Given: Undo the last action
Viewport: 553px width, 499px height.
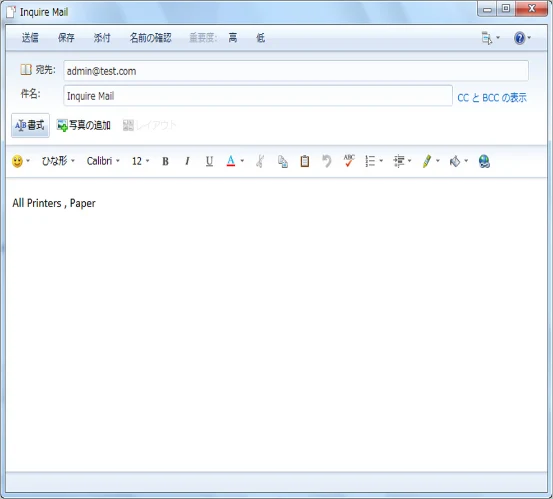Looking at the screenshot, I should pyautogui.click(x=327, y=161).
